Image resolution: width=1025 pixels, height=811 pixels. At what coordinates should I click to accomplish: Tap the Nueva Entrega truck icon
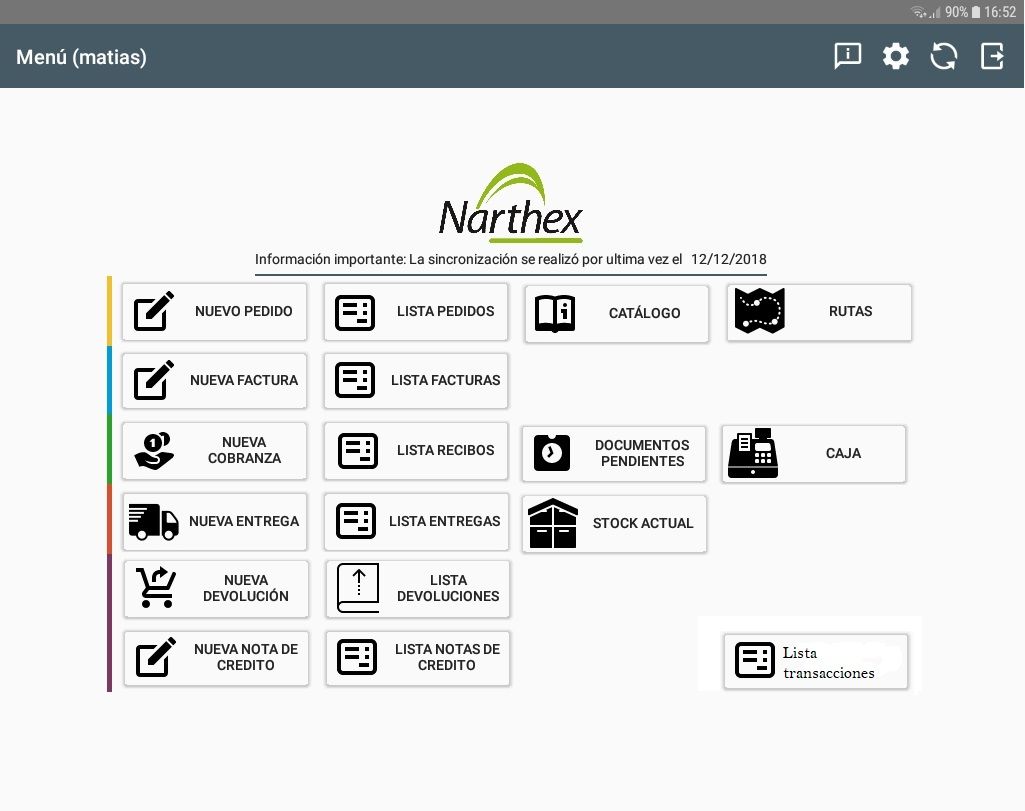click(154, 521)
